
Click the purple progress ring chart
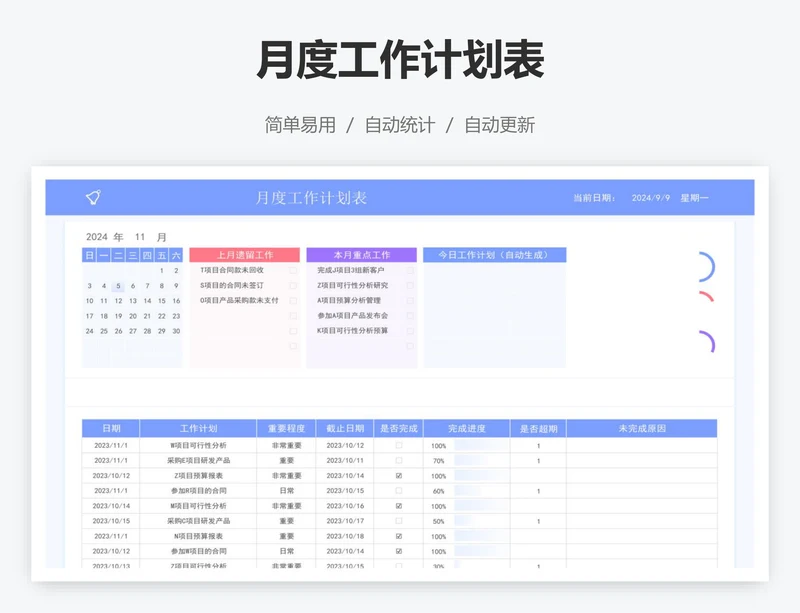coord(705,343)
